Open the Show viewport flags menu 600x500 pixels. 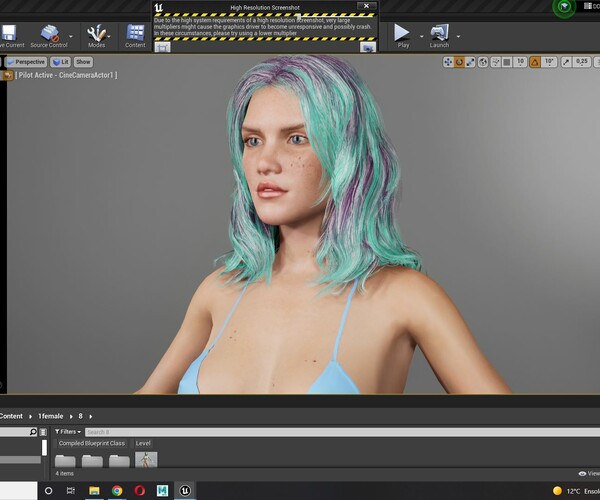[x=83, y=62]
